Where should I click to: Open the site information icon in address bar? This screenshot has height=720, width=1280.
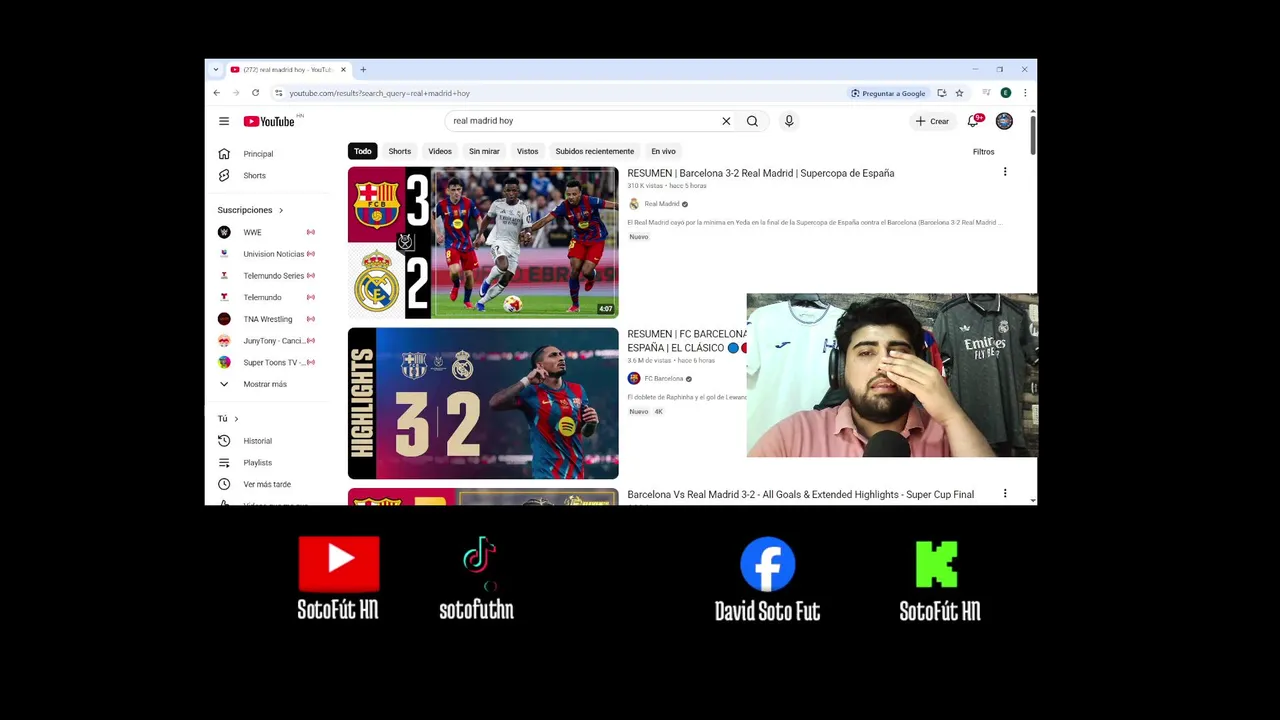pyautogui.click(x=278, y=93)
